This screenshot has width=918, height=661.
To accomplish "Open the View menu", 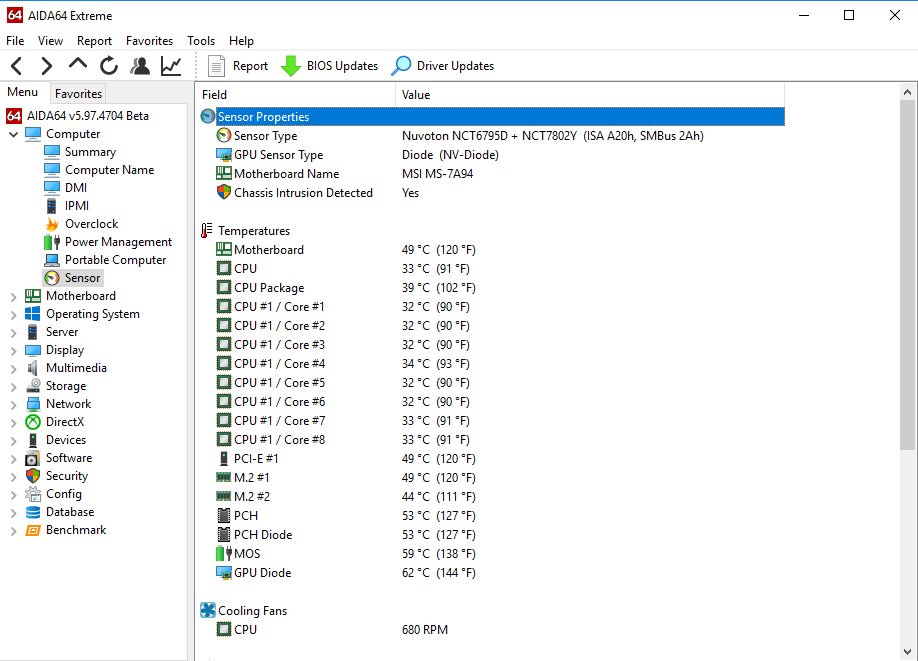I will [x=50, y=40].
